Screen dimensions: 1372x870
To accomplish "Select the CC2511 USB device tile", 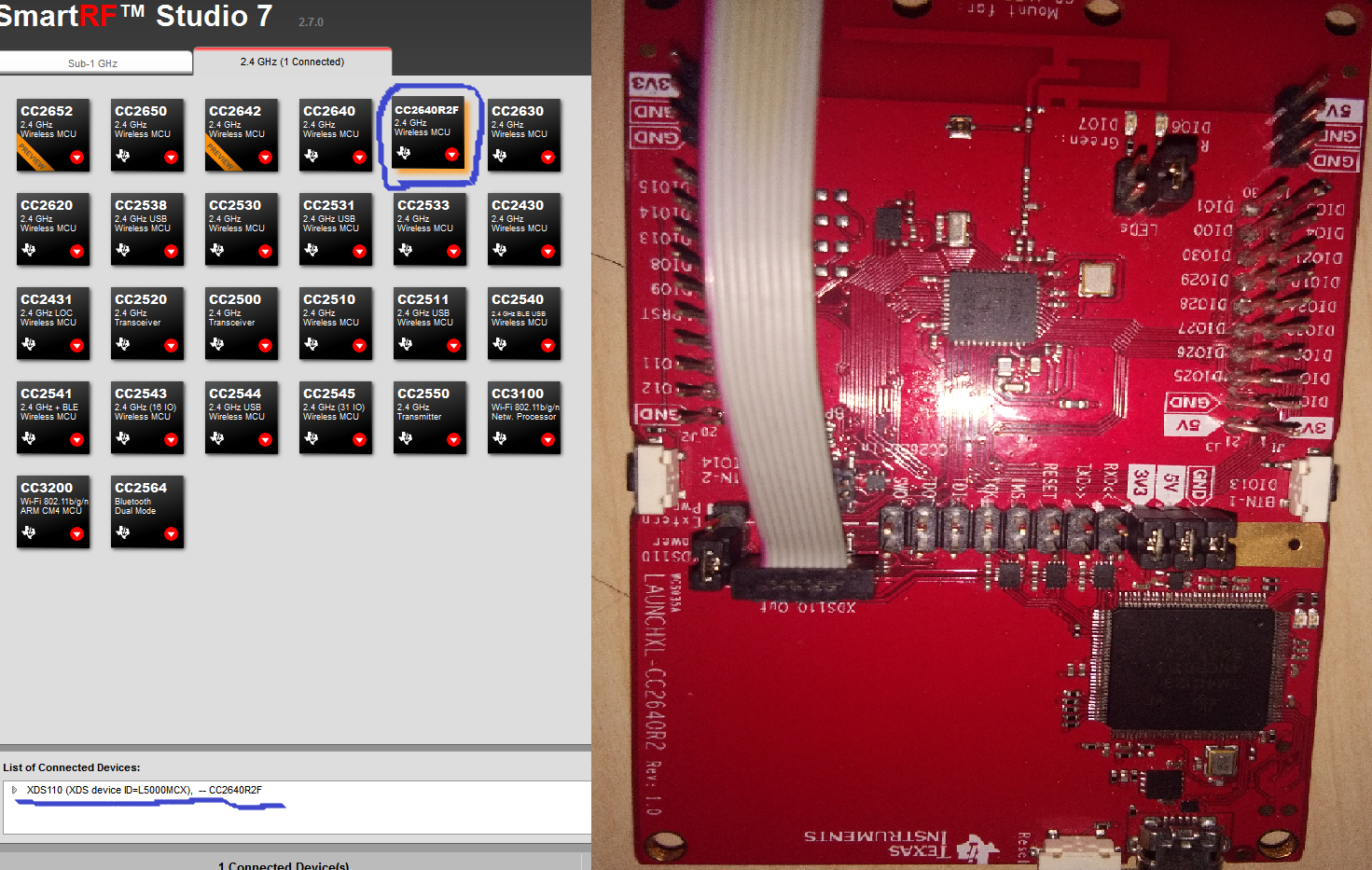I will click(430, 324).
